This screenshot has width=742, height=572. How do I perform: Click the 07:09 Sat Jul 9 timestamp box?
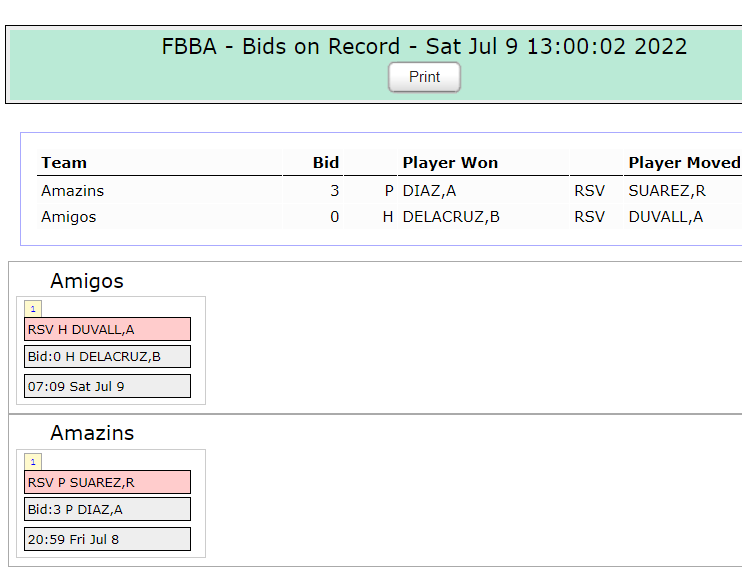[x=107, y=386]
